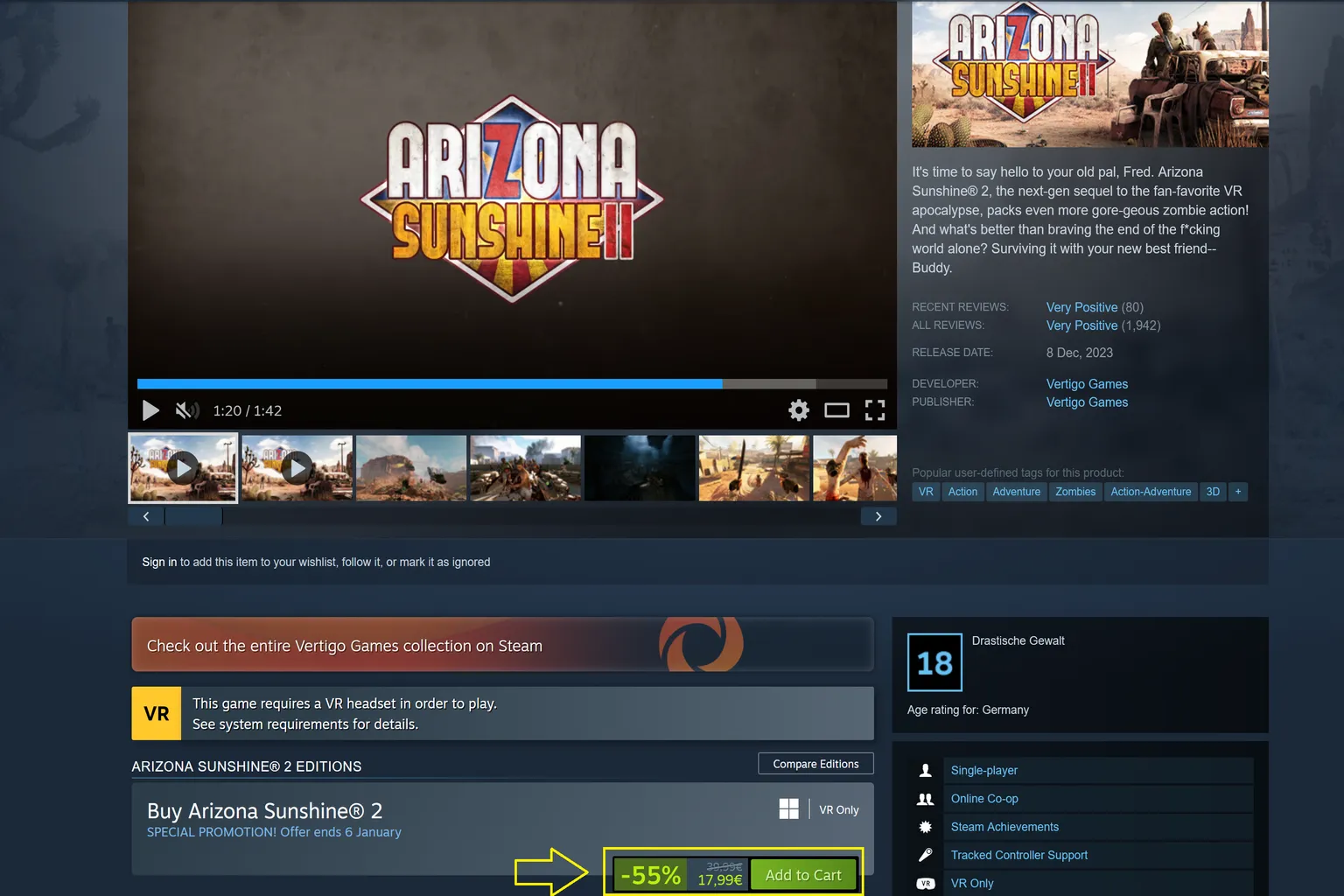Click Compare Editions button
This screenshot has width=1344, height=896.
pyautogui.click(x=815, y=764)
